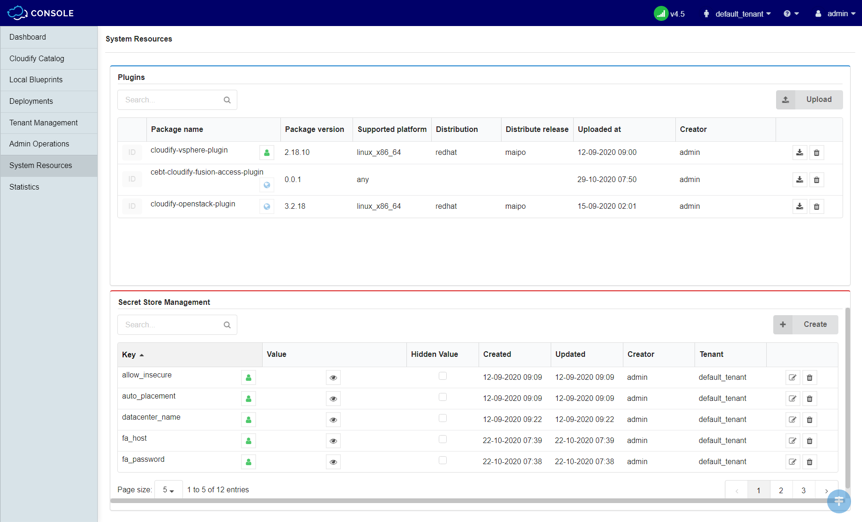Edit the allow_insecure secret
This screenshot has height=522, width=862.
[792, 378]
